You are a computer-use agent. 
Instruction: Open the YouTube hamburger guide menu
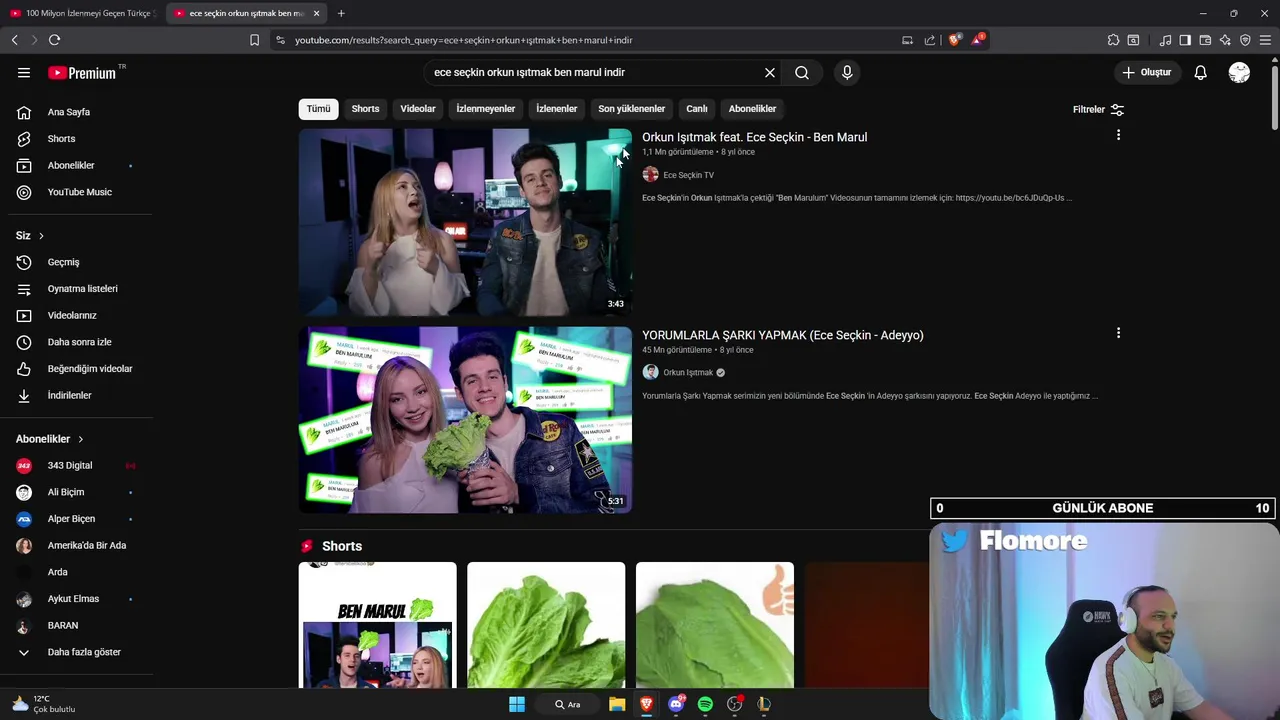pyautogui.click(x=24, y=72)
